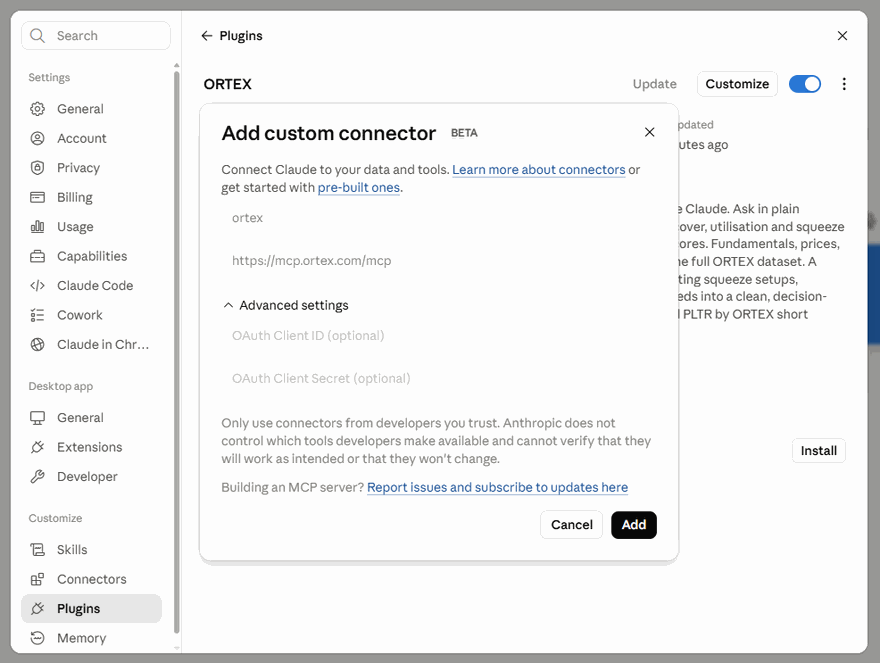Click the Cancel button in dialog
The width and height of the screenshot is (880, 663).
(571, 524)
